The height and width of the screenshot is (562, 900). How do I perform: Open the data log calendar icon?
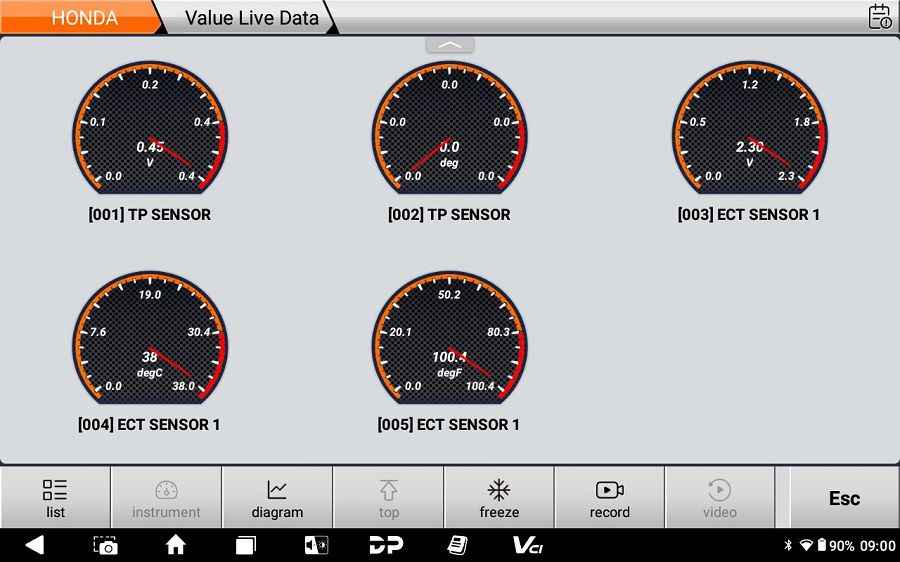879,17
